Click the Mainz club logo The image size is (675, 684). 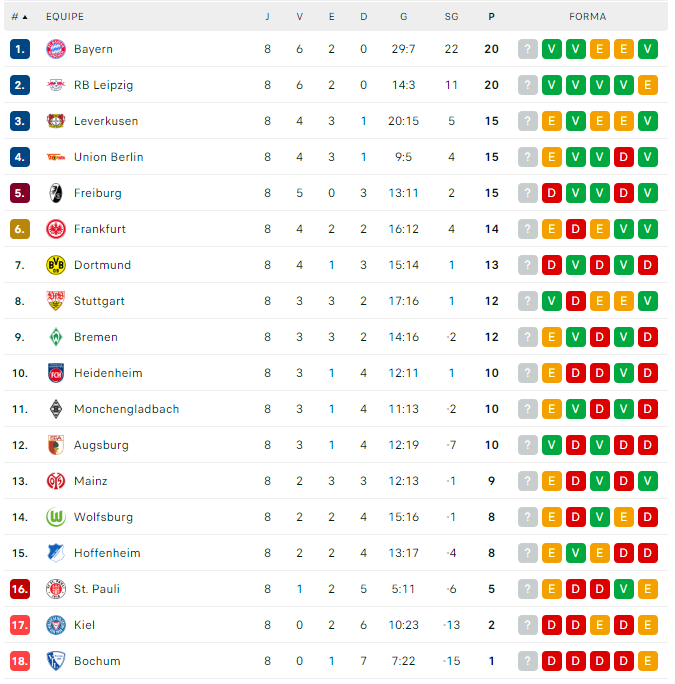point(56,481)
